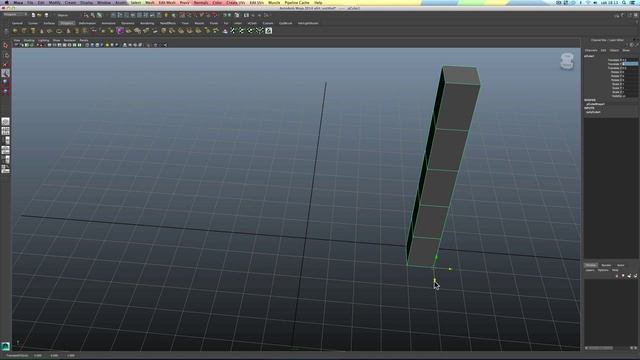Screen dimensions: 640x360
Task: Open the viewport Panels menu
Action: [84, 40]
